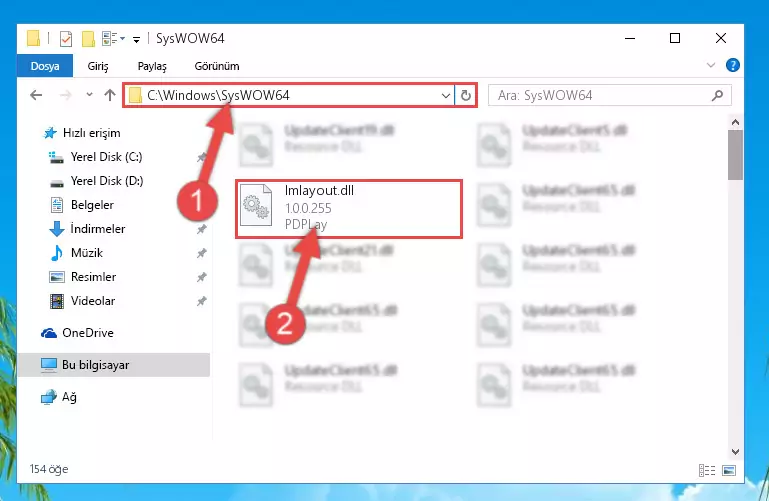Viewport: 769px width, 501px height.
Task: Click the Properties quick access toolbar icon
Action: click(x=66, y=38)
